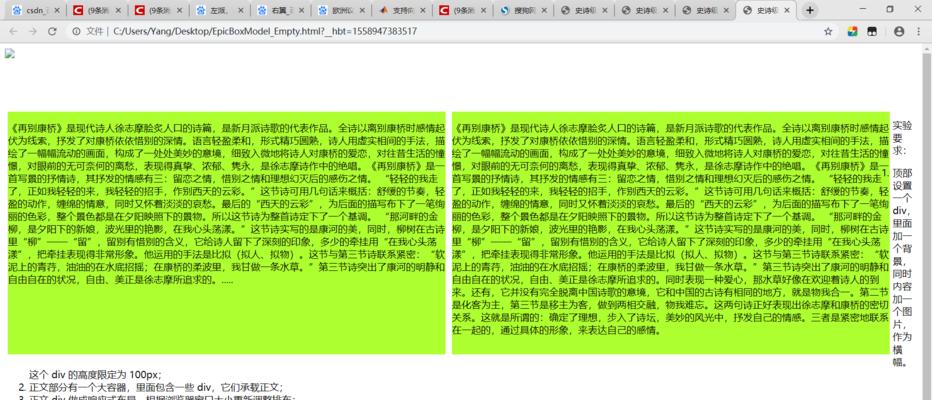The height and width of the screenshot is (400, 932).
Task: Close the 欧洲 tab
Action: [x=361, y=10]
